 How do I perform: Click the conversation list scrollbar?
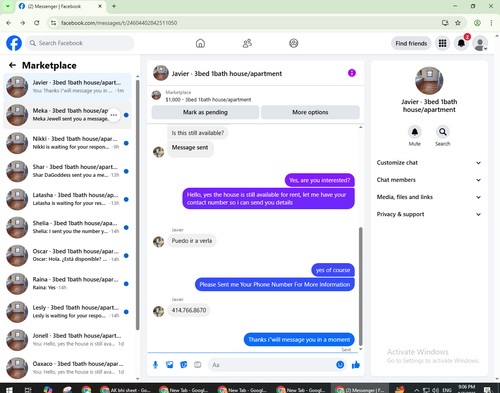click(x=138, y=205)
